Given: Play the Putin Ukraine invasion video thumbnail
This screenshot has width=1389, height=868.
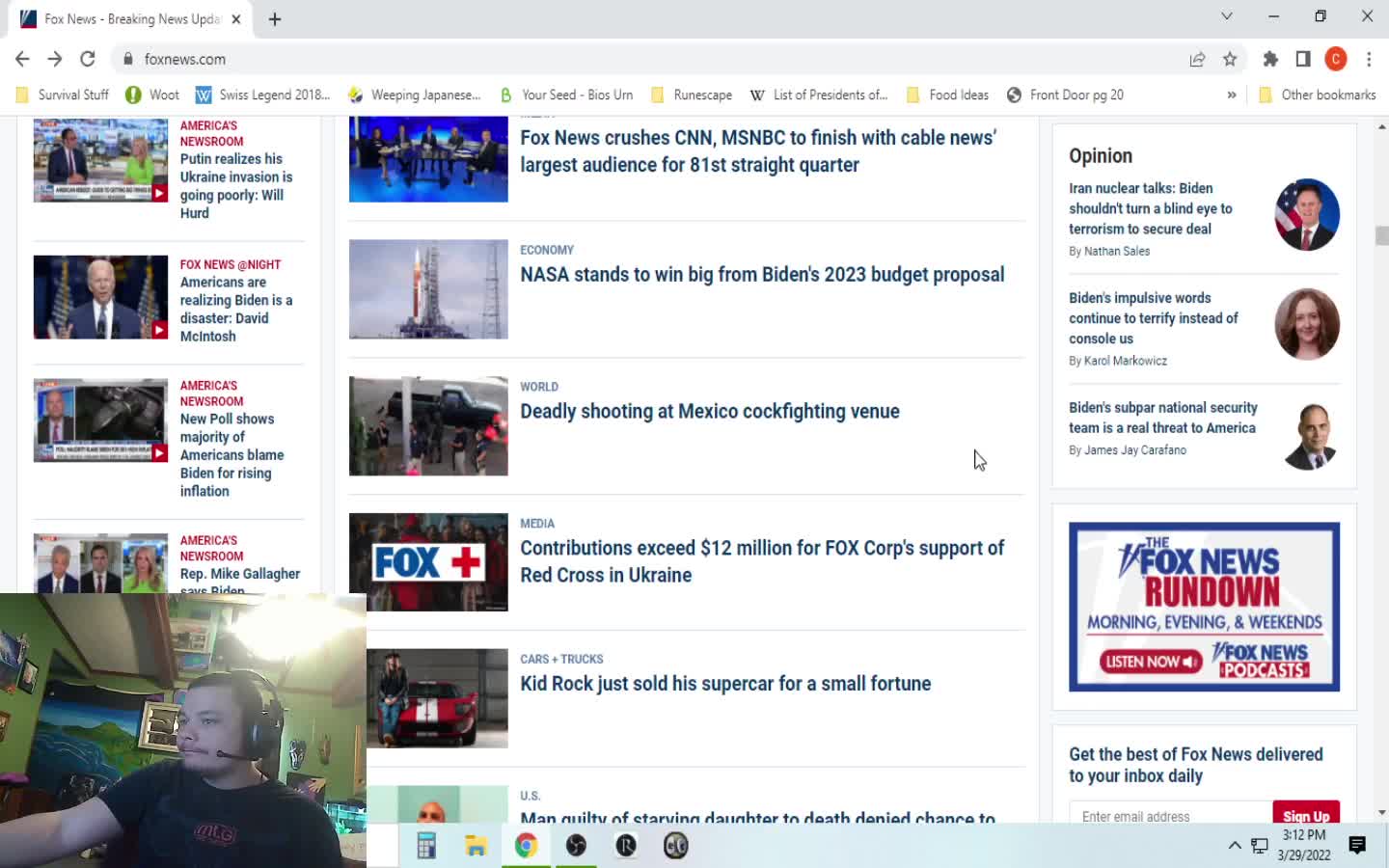Looking at the screenshot, I should point(100,160).
